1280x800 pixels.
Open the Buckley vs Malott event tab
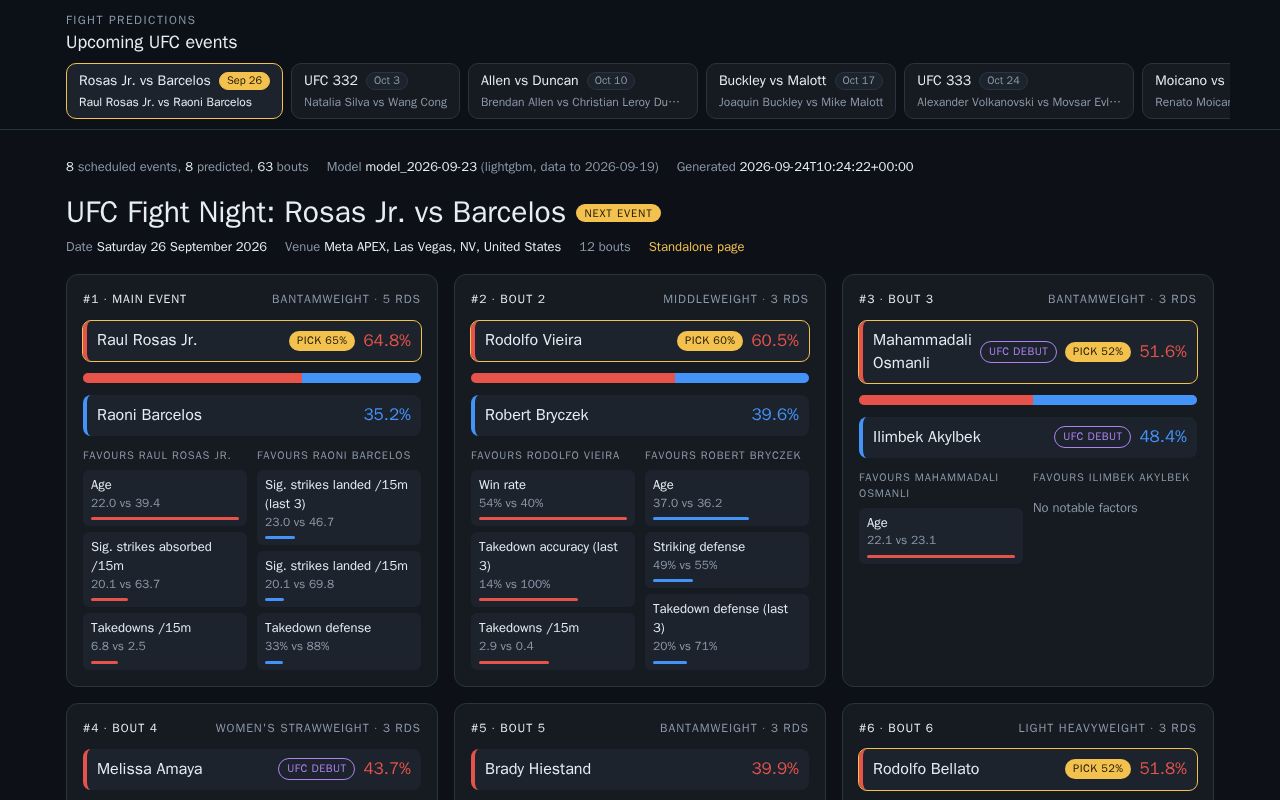[801, 91]
